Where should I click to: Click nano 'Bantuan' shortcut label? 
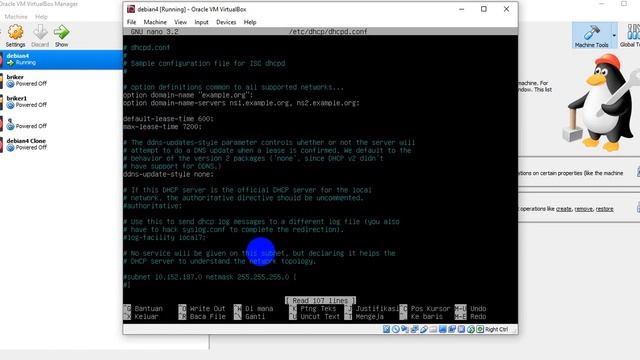point(149,309)
